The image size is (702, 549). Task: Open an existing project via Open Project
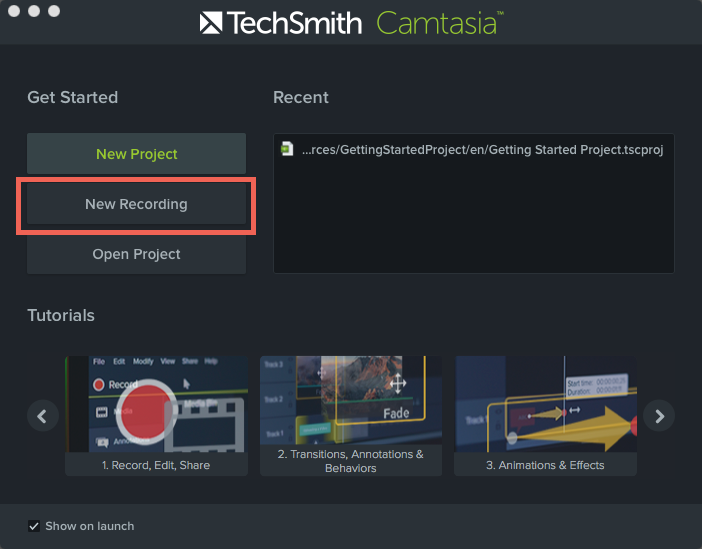click(x=137, y=254)
